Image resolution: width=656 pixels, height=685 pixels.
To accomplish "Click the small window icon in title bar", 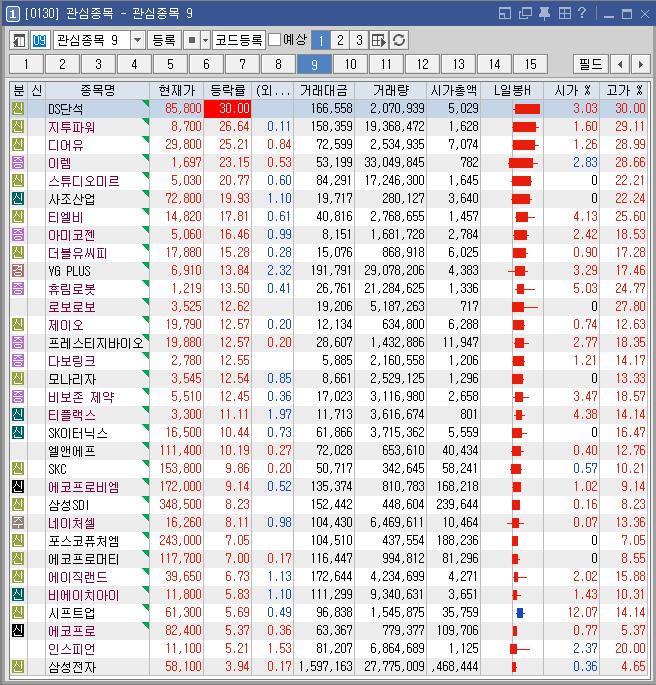I will pos(505,14).
